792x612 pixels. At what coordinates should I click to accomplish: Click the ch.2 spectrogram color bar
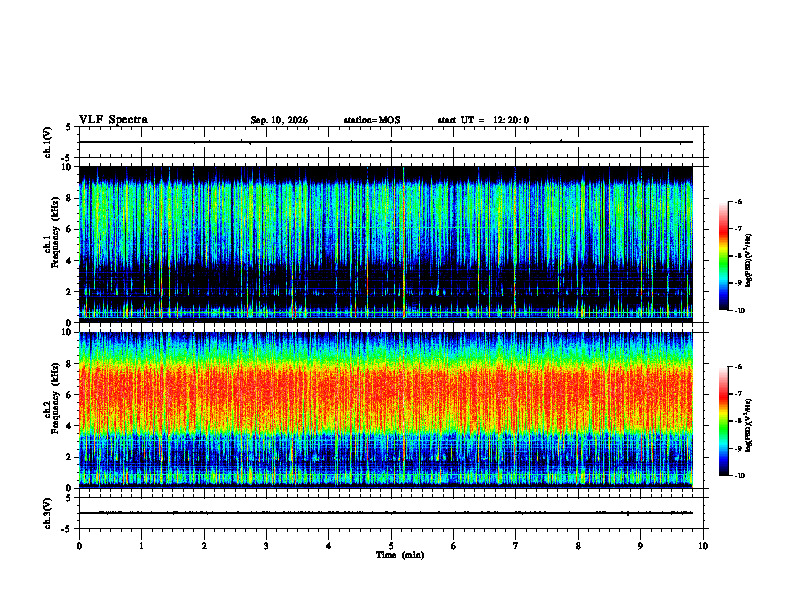click(x=723, y=421)
